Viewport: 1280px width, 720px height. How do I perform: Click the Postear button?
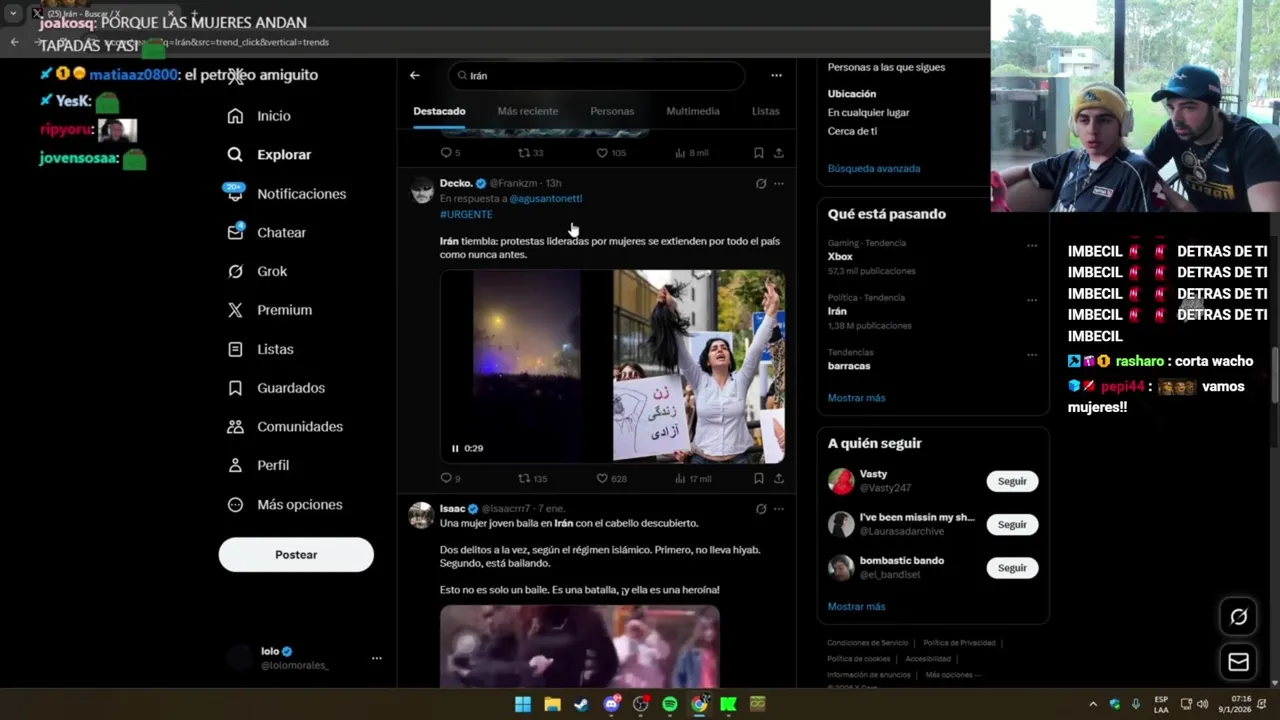[296, 555]
